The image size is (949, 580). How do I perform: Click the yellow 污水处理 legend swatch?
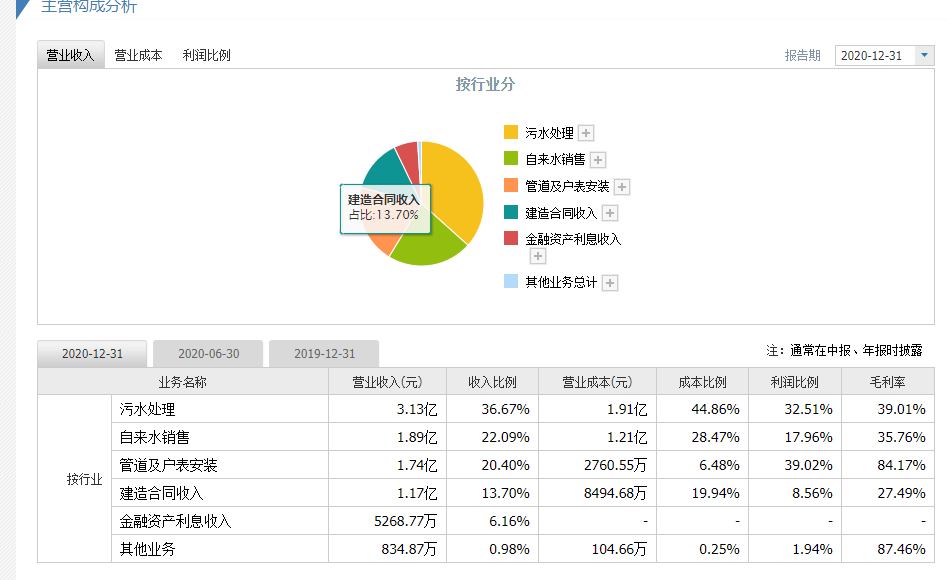[x=511, y=133]
